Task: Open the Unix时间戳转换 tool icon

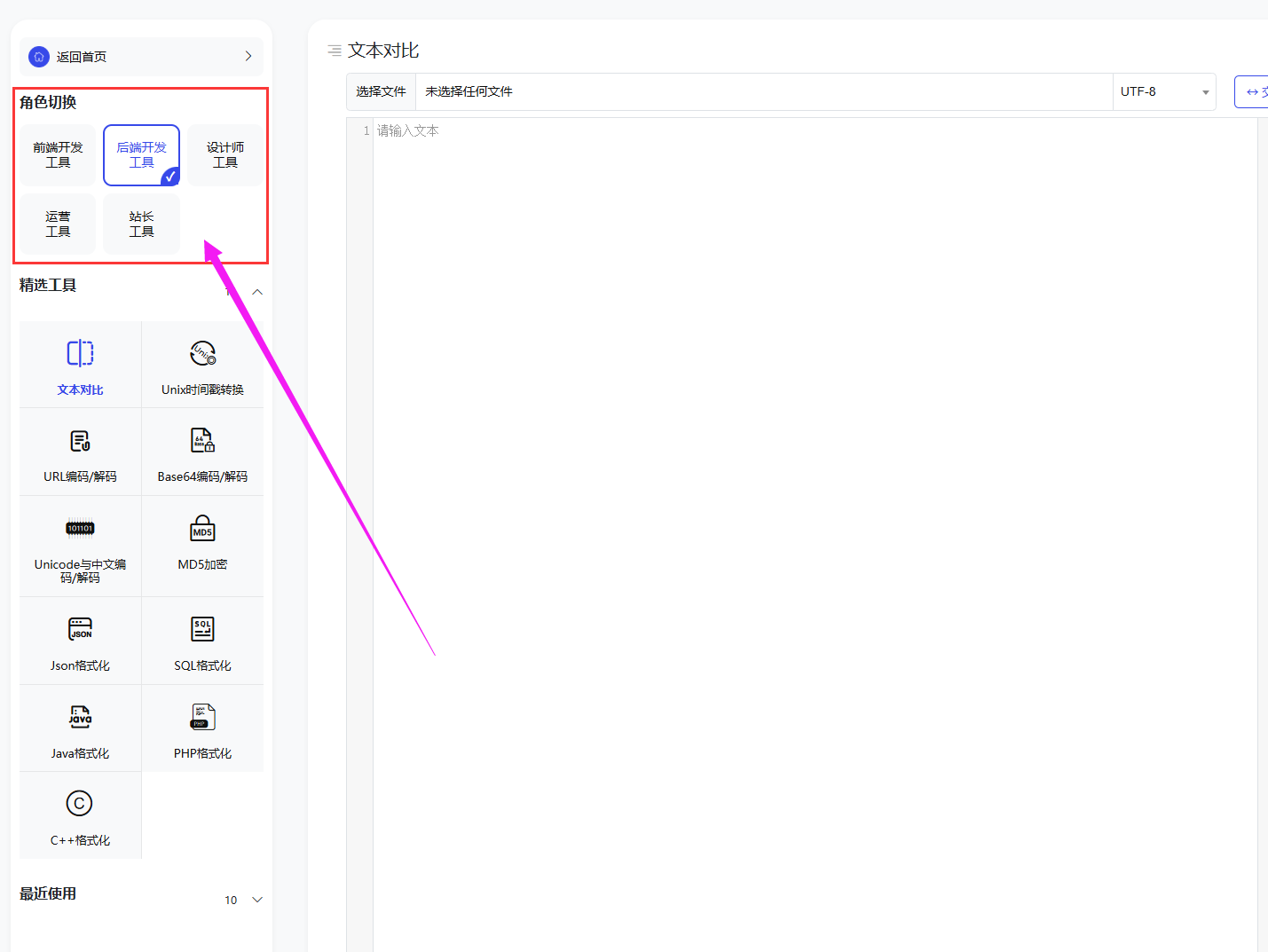Action: click(x=202, y=353)
